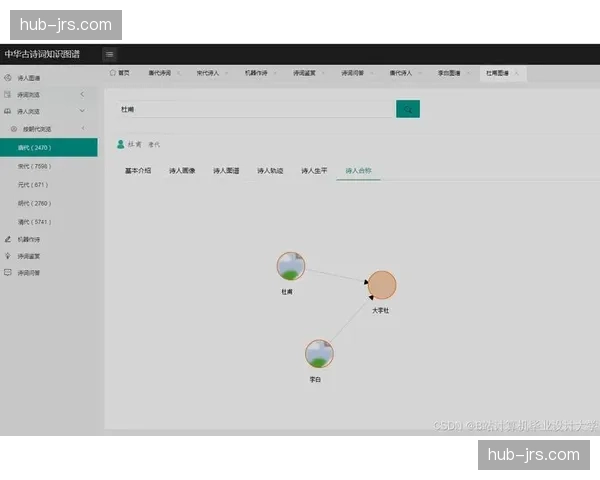Open the 诗人图谱 poet detail tab
The width and height of the screenshot is (600, 480).
point(226,171)
